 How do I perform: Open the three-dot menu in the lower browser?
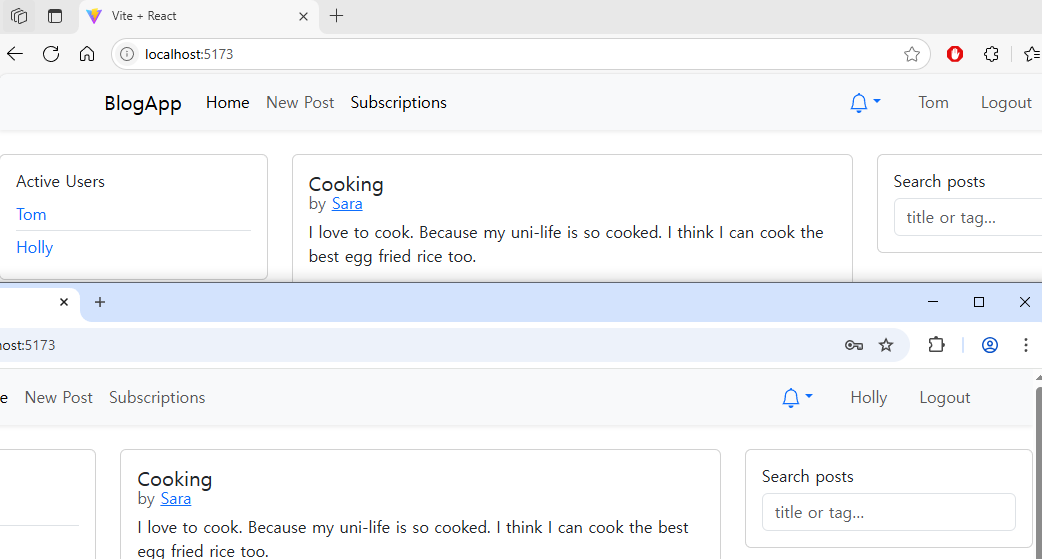point(1025,345)
